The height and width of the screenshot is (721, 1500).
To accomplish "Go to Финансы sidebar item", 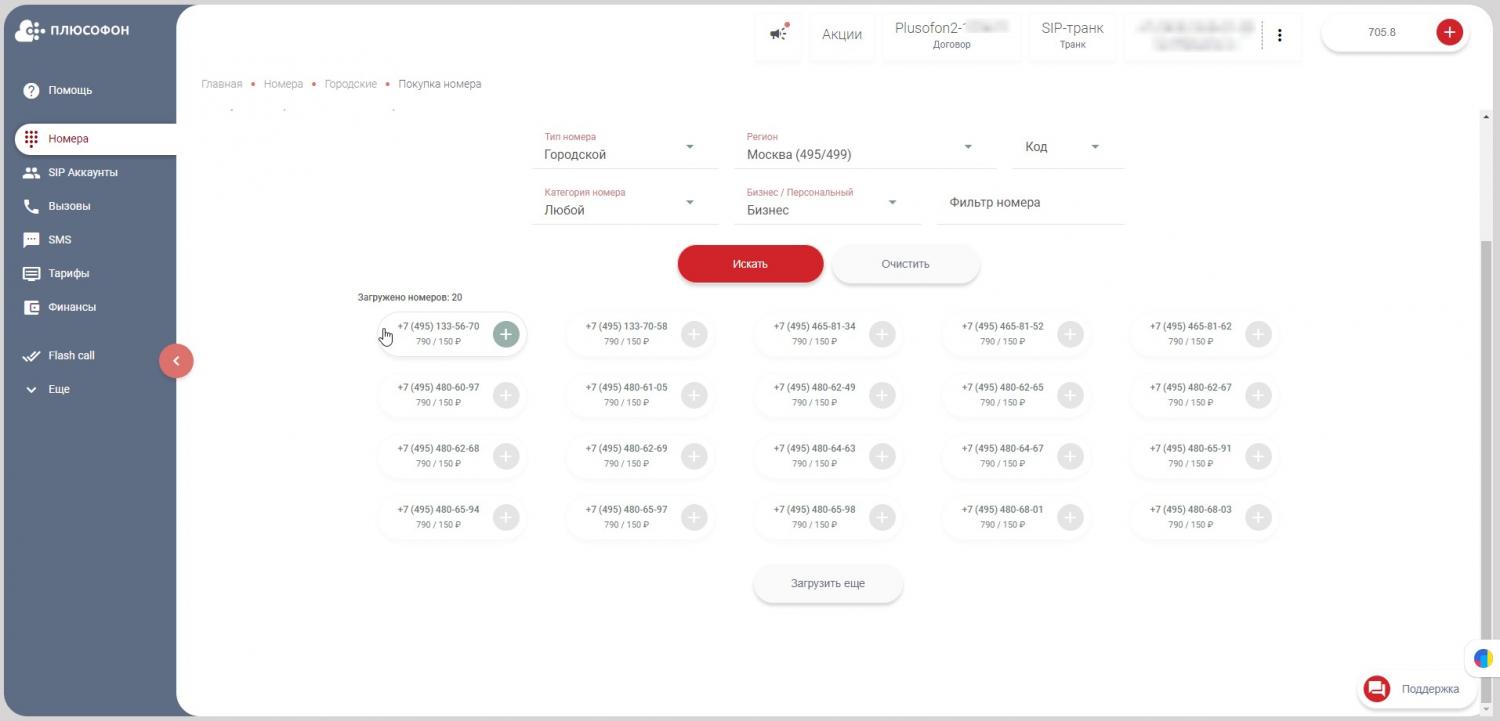I will [x=72, y=307].
